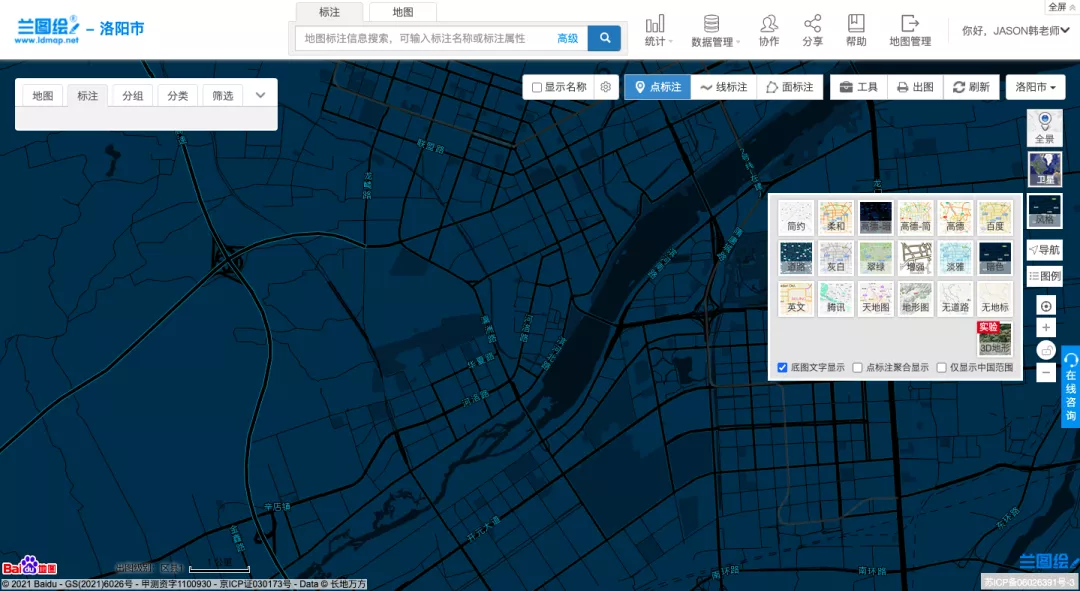This screenshot has width=1080, height=591.
Task: Enable the 显示名称 checkbox
Action: coord(537,87)
